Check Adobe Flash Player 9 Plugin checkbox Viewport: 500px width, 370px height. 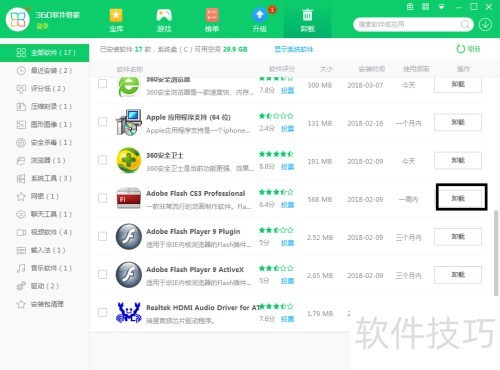point(103,236)
